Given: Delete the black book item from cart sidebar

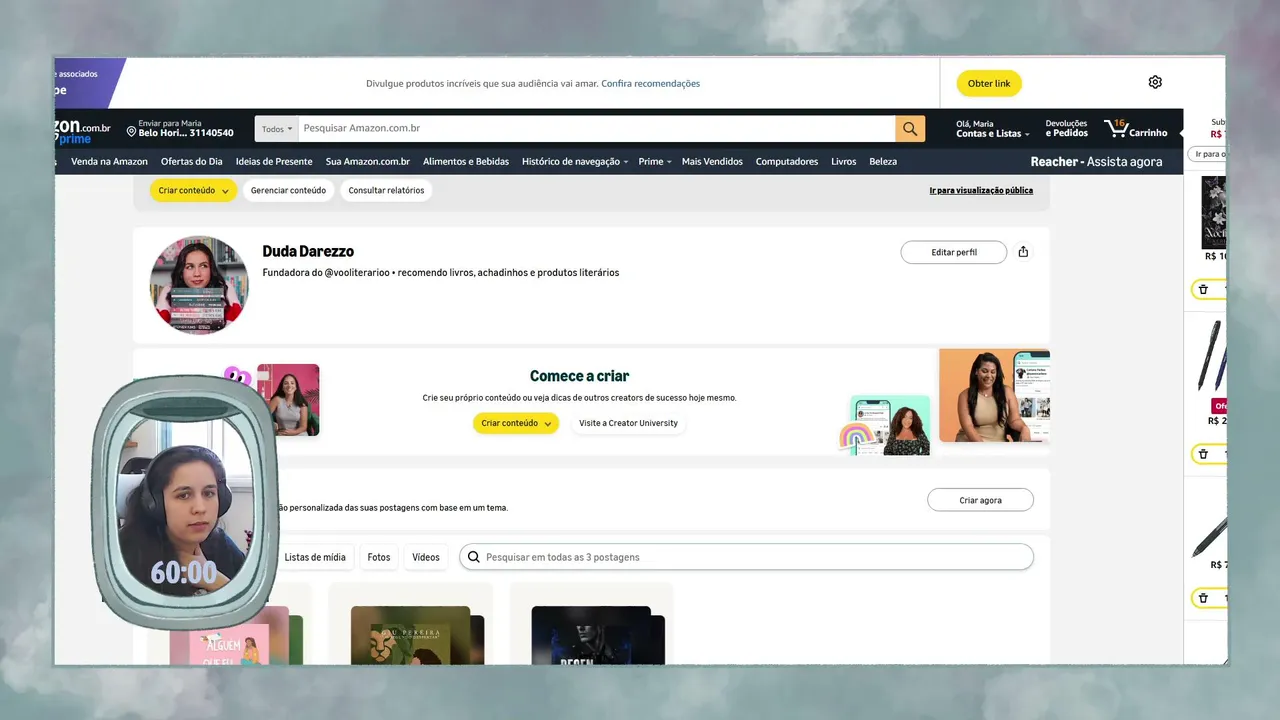Looking at the screenshot, I should coord(1203,289).
